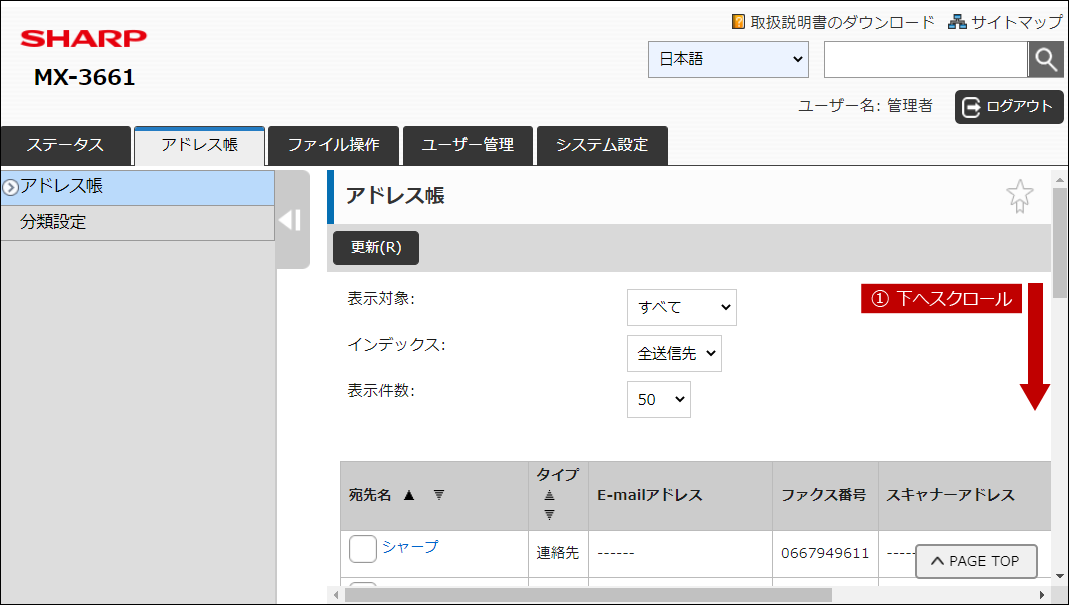The image size is (1069, 605).
Task: Click the 更新(R) button
Action: click(376, 248)
